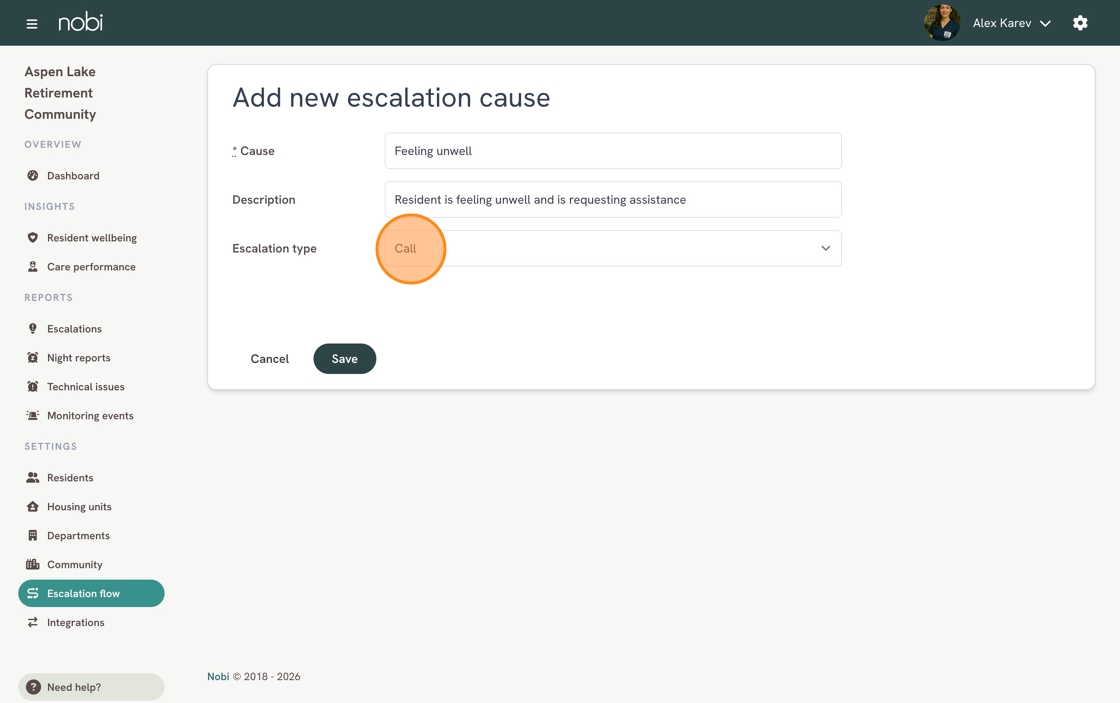Save the new escalation cause
The image size is (1120, 703).
tap(344, 359)
